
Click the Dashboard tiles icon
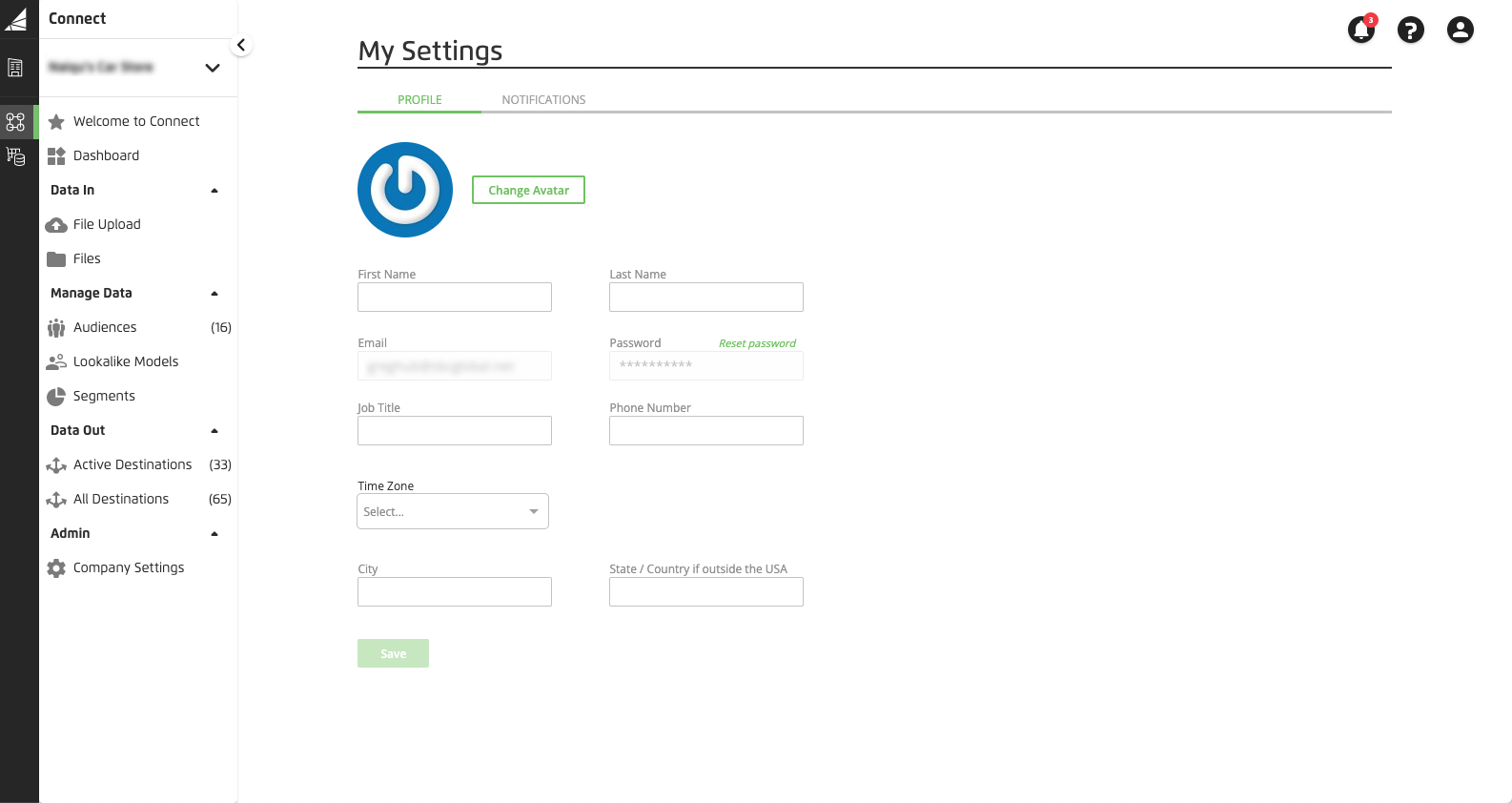(56, 155)
